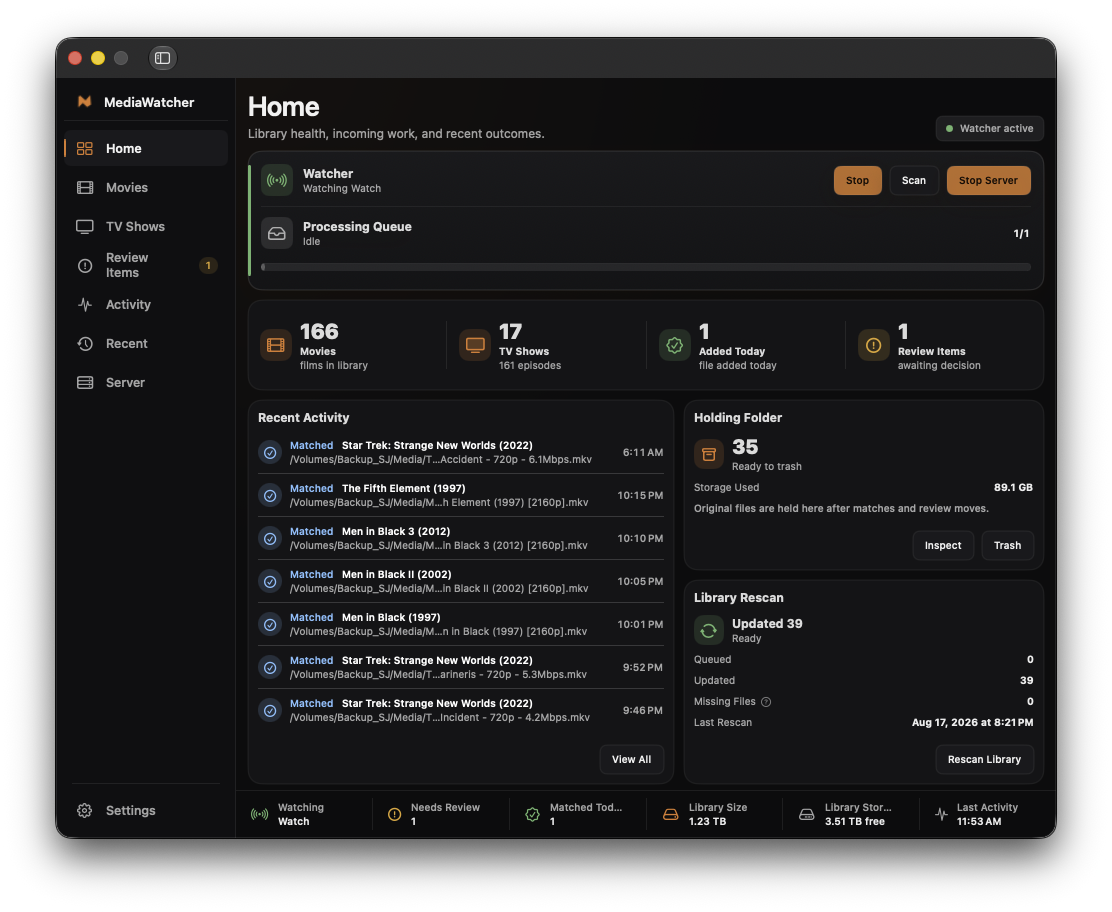
Task: Click the Processing Queue progress bar
Action: (x=646, y=267)
